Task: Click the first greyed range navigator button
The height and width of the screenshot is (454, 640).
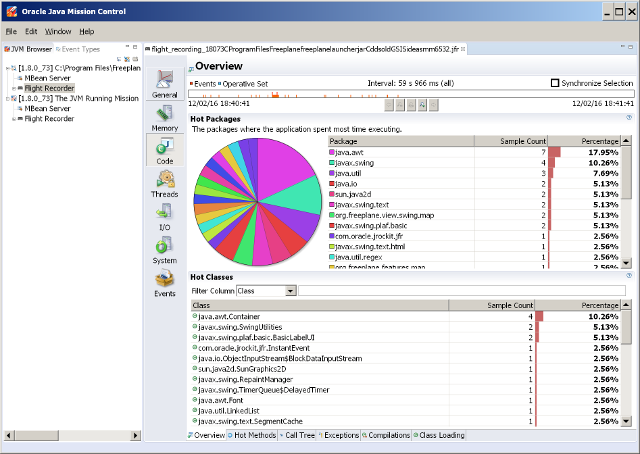Action: coord(389,105)
